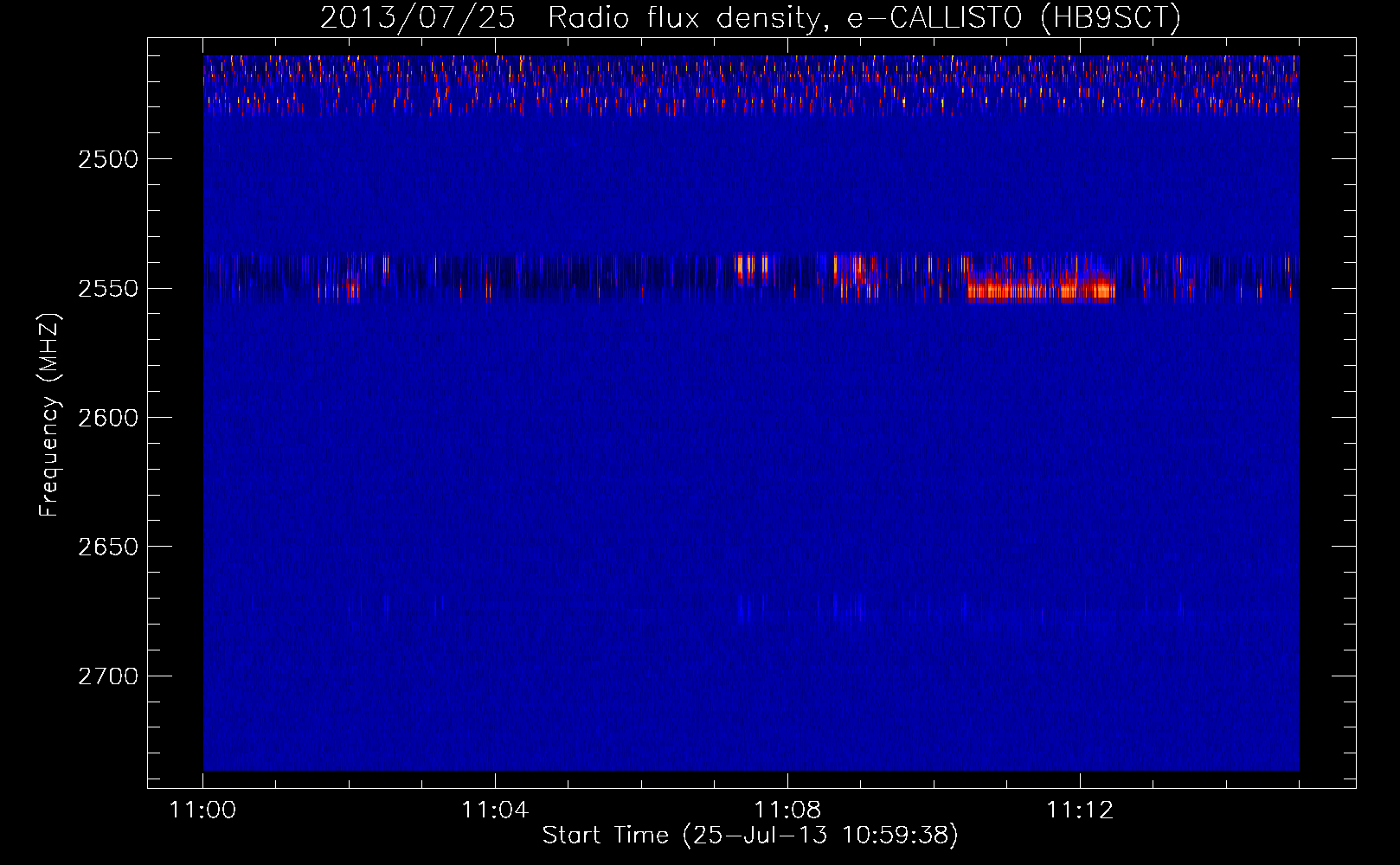1400x865 pixels.
Task: Click the bright burst near 11:11 at 2550 MHz
Action: pyautogui.click(x=1041, y=286)
